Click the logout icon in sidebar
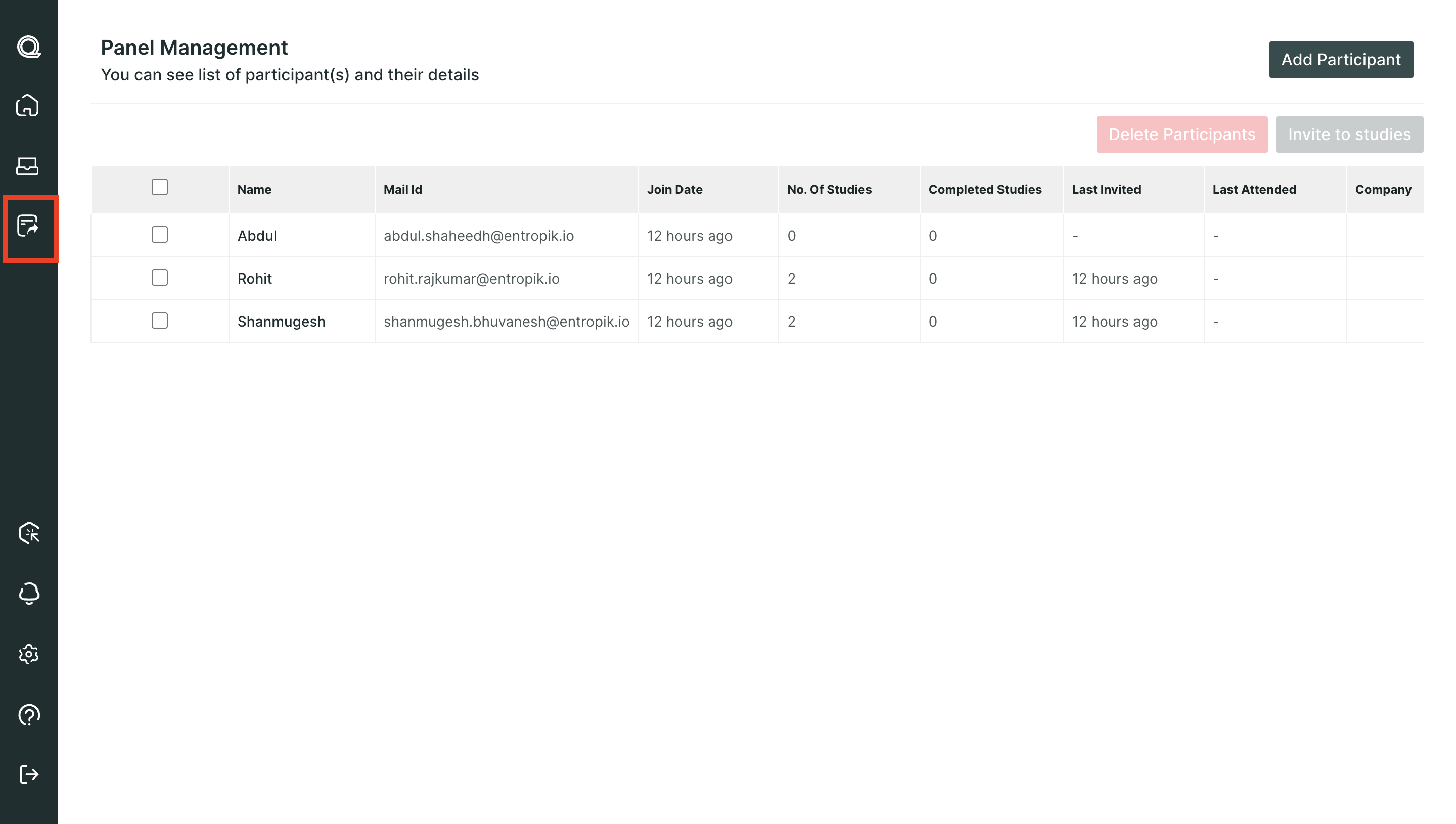The image size is (1456, 824). 29,774
